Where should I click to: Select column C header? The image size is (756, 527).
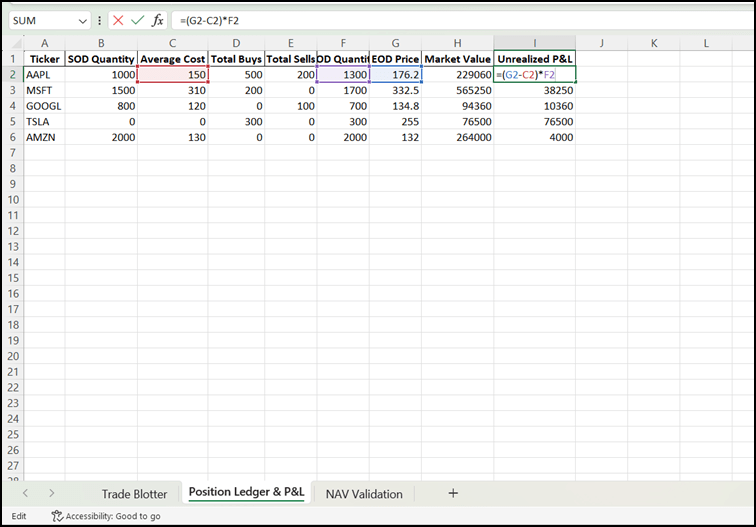(173, 43)
